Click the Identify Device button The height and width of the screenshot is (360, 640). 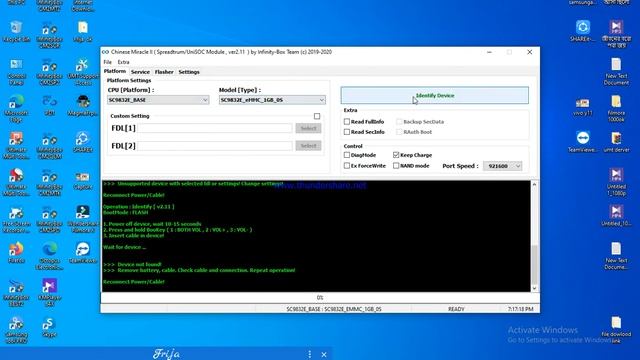[x=435, y=95]
